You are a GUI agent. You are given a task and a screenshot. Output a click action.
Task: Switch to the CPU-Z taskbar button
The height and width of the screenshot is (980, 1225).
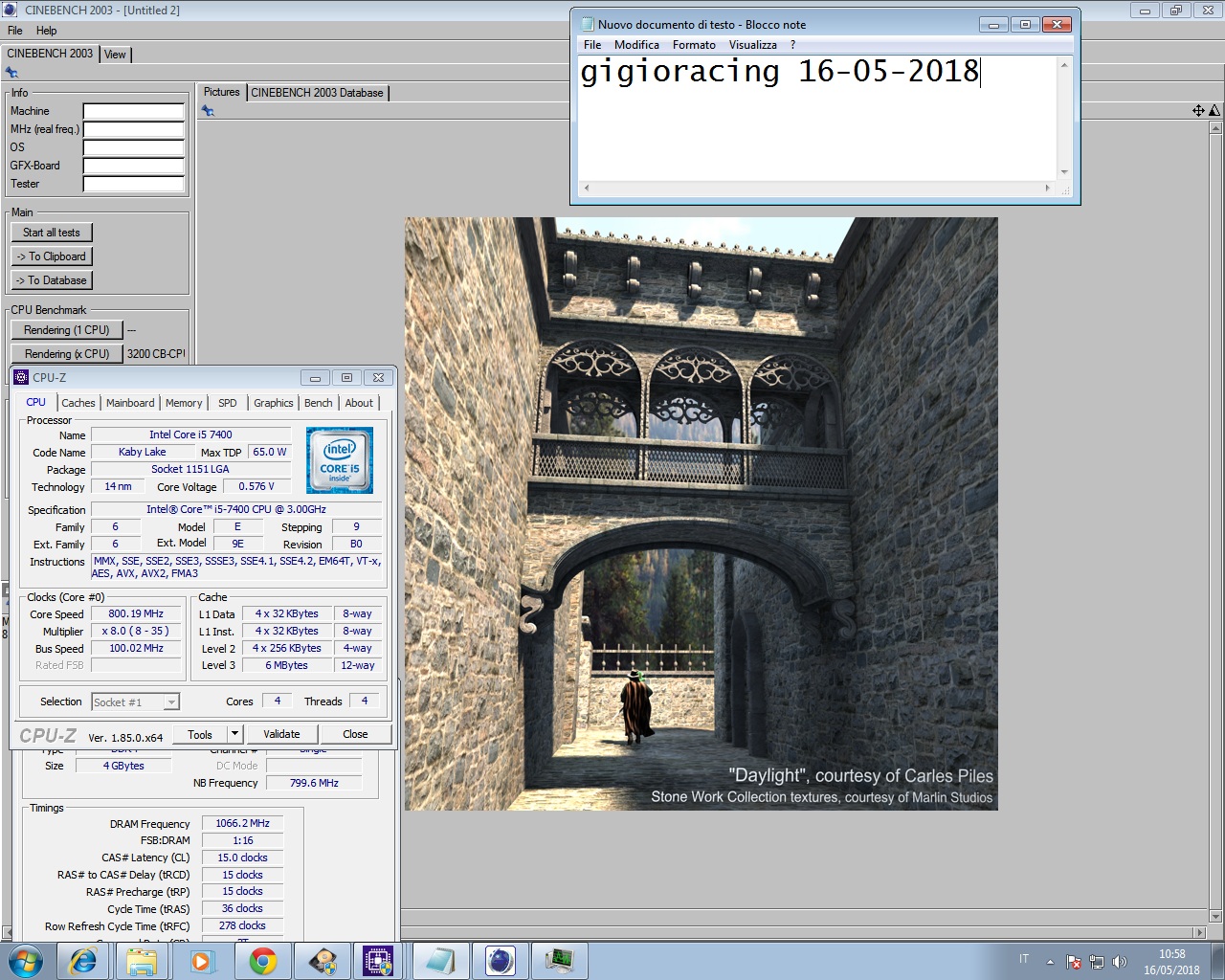[x=379, y=961]
